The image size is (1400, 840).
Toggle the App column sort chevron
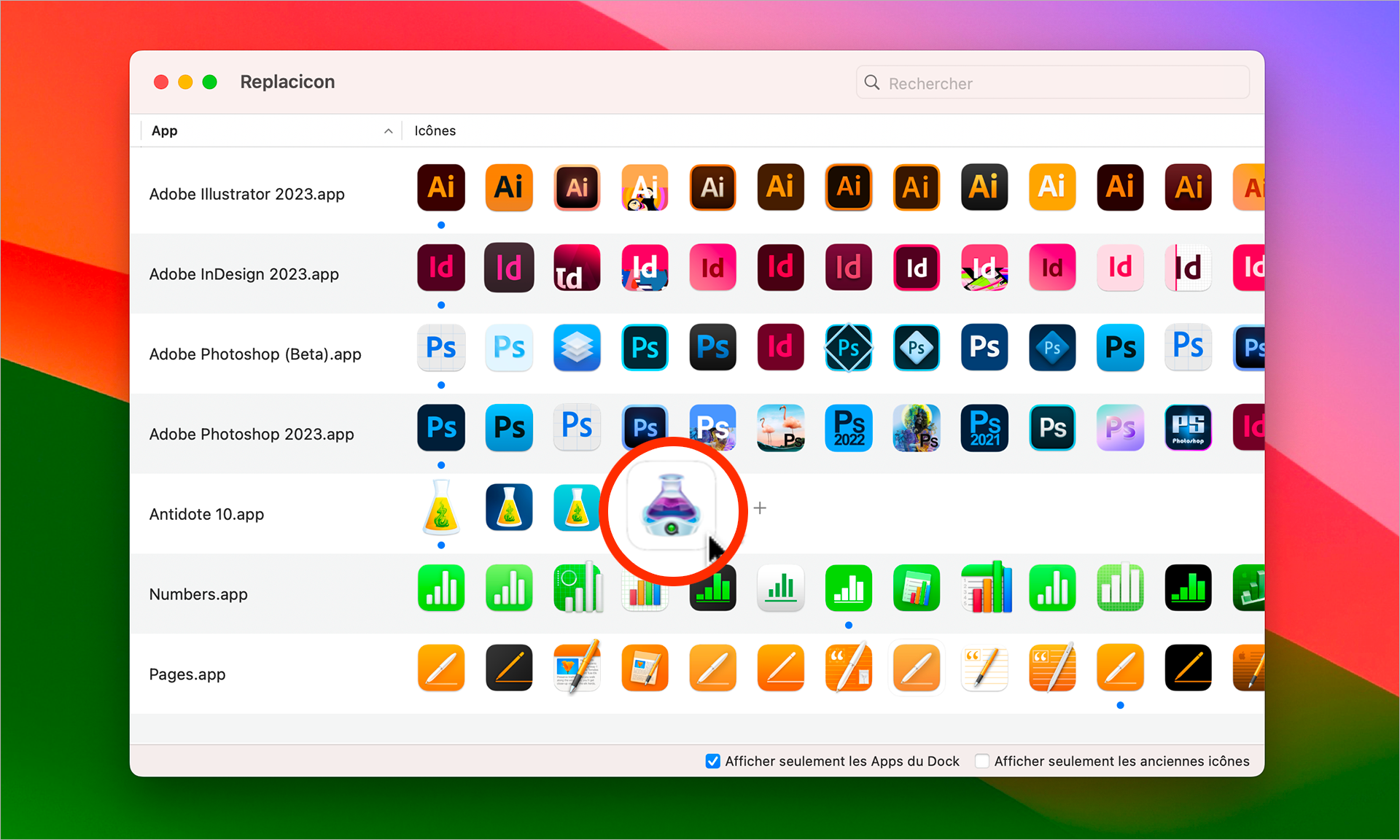[x=388, y=131]
